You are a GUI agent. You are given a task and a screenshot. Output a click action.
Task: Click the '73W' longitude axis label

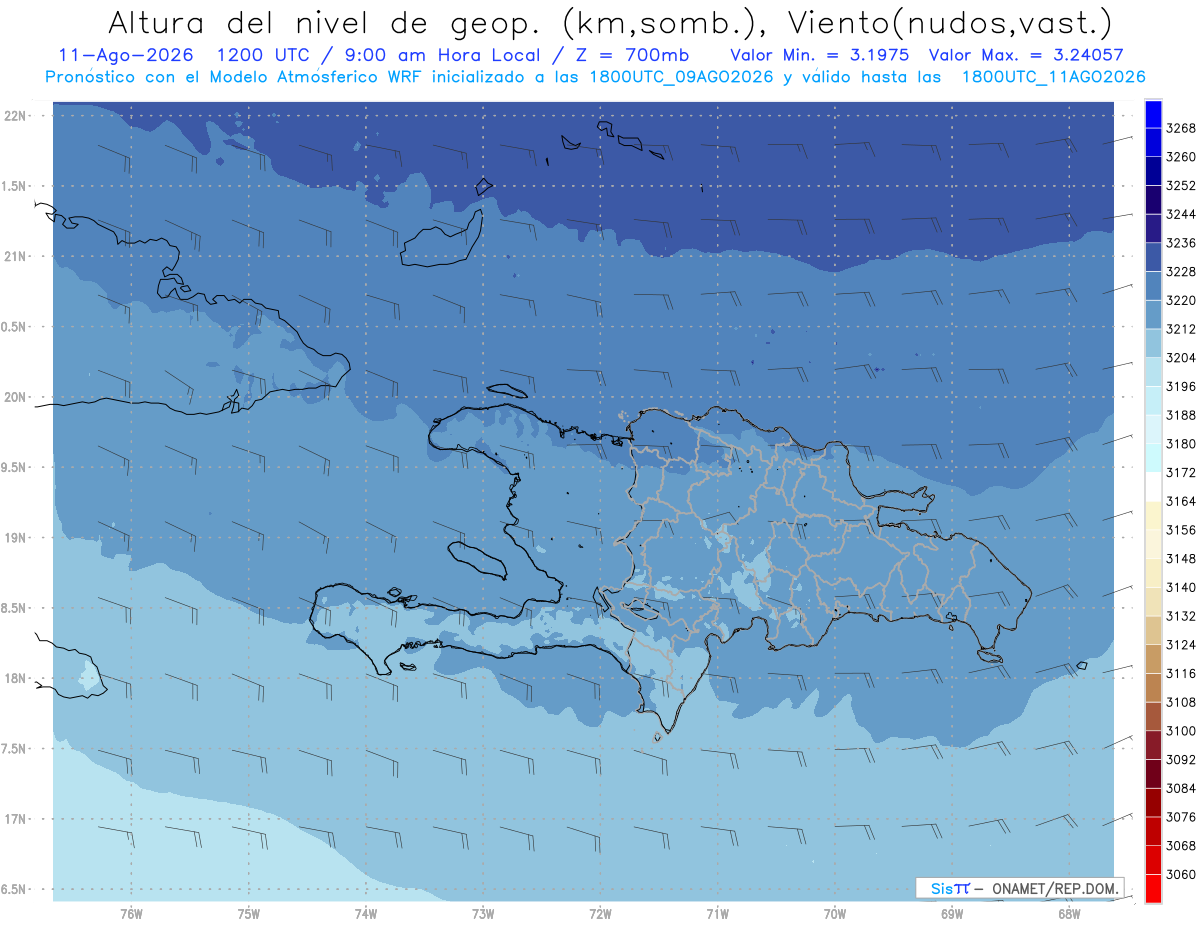(x=483, y=913)
